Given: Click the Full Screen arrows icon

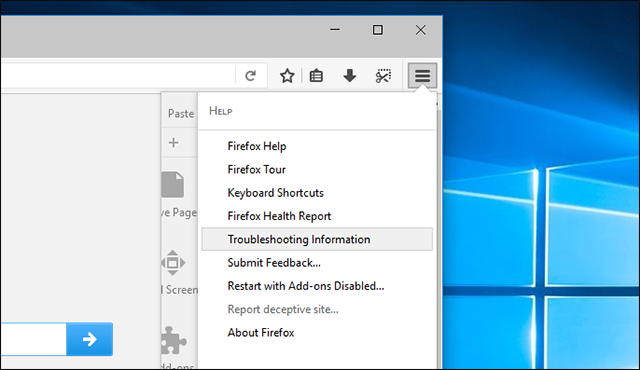Looking at the screenshot, I should click(x=173, y=263).
